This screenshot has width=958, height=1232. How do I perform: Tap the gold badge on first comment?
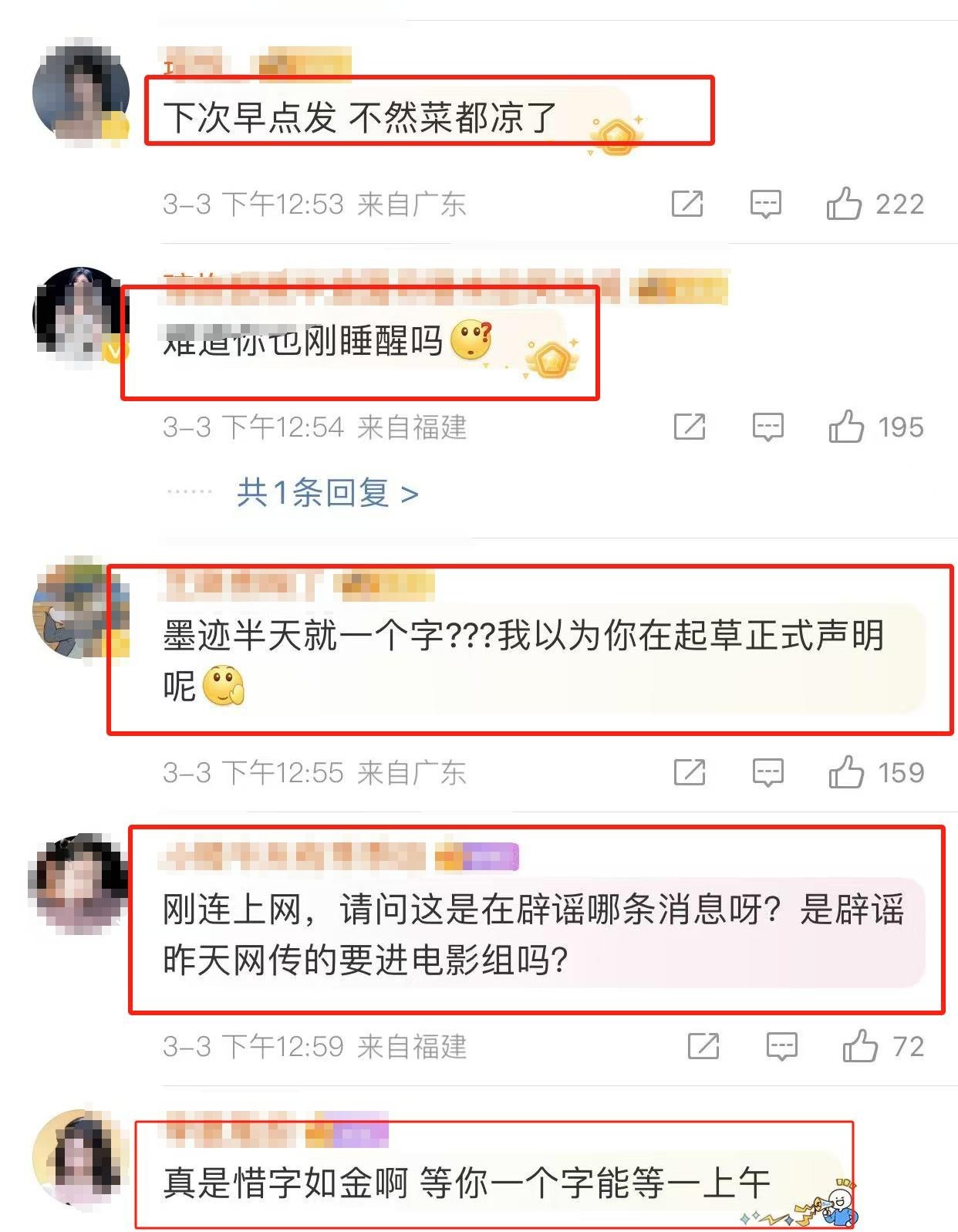coord(616,136)
